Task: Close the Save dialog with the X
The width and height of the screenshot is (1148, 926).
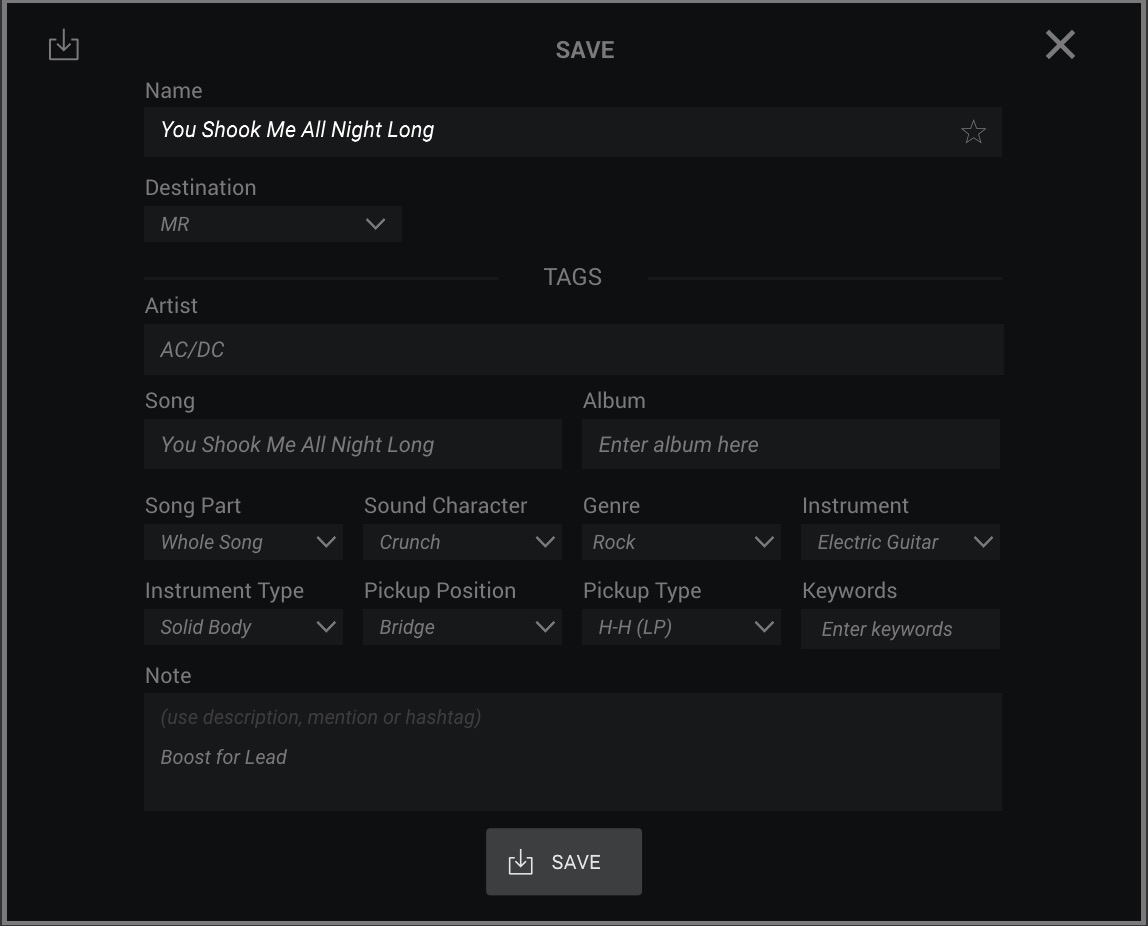Action: pyautogui.click(x=1059, y=45)
